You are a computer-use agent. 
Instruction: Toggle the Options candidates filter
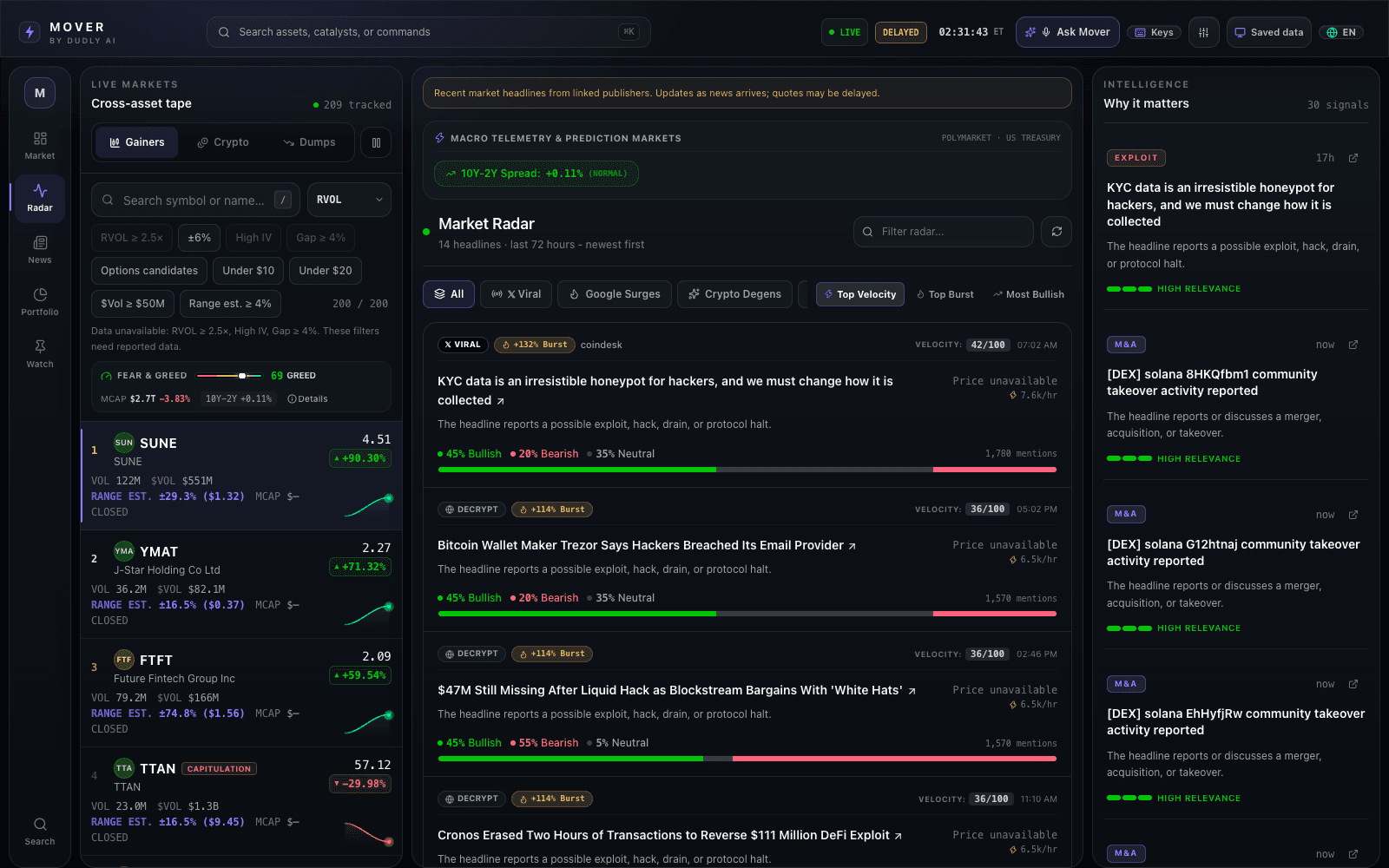click(x=149, y=271)
